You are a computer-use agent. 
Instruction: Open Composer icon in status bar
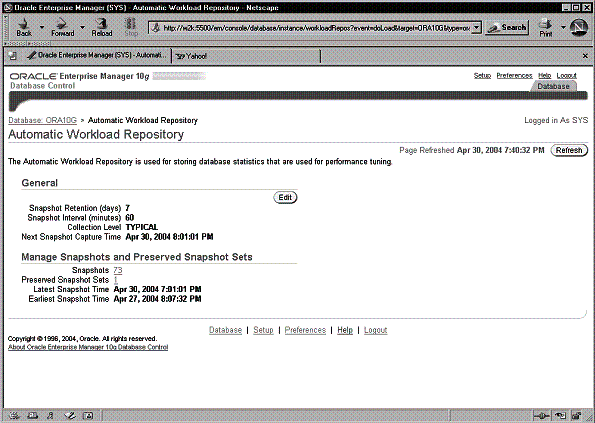(69, 416)
